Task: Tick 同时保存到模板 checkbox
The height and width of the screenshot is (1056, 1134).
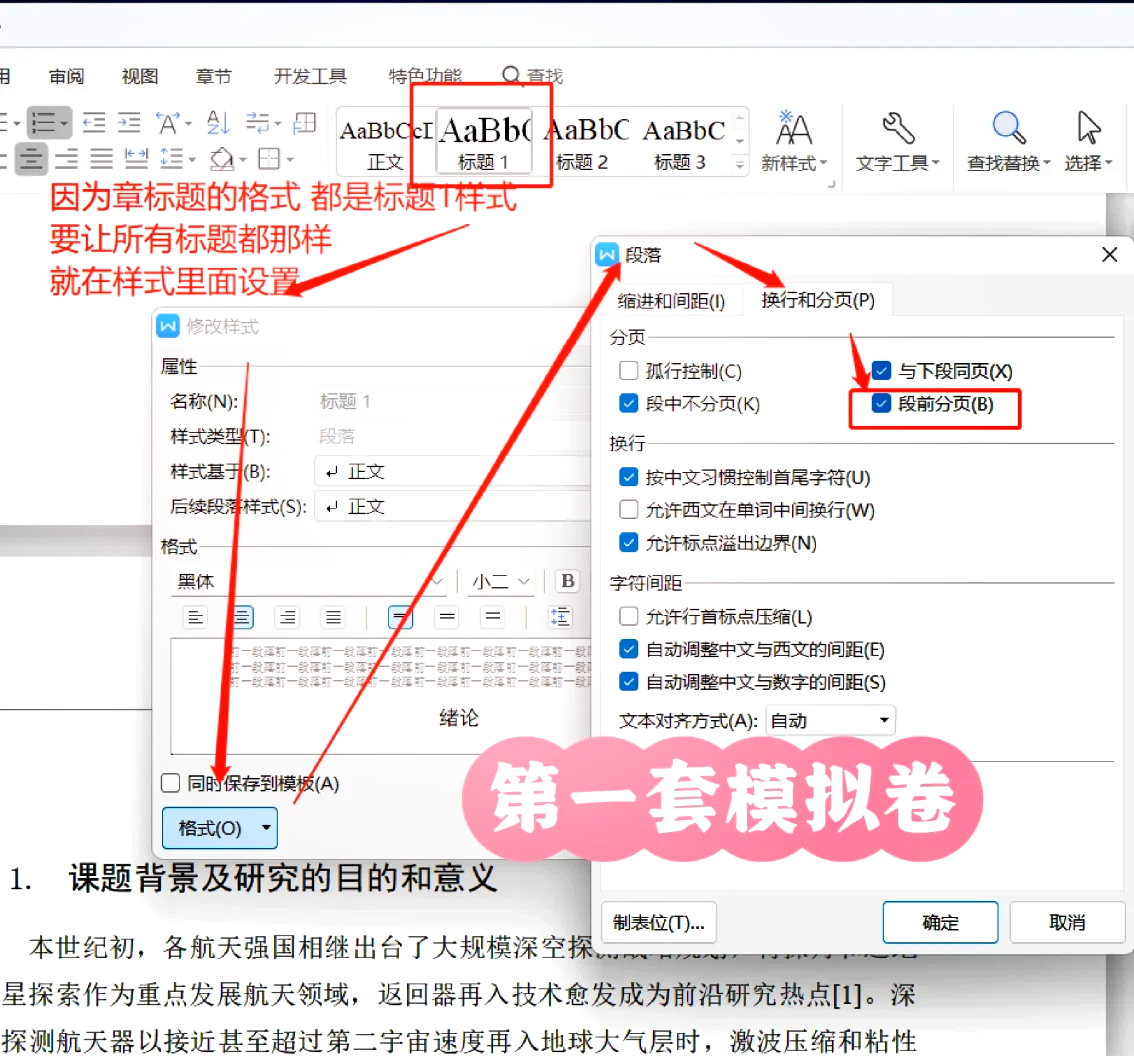Action: 171,783
